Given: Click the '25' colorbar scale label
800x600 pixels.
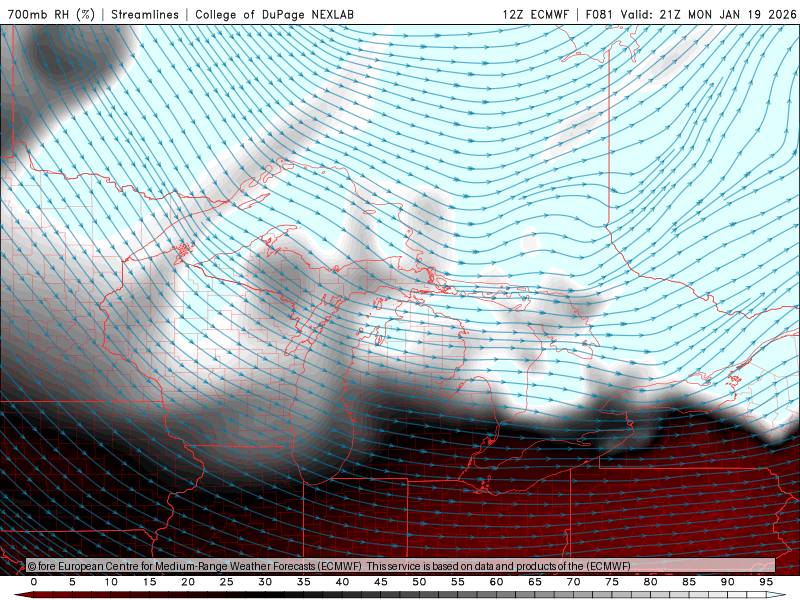Looking at the screenshot, I should click(x=227, y=582).
